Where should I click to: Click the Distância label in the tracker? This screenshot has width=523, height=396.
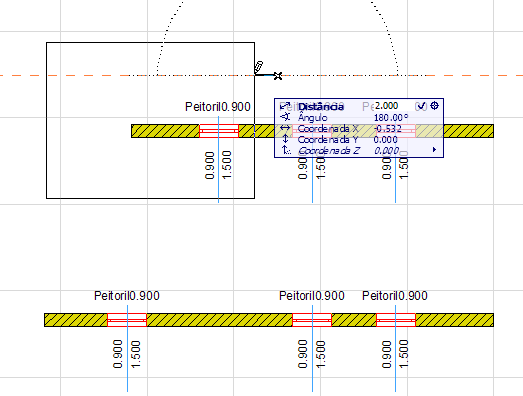[x=321, y=107]
